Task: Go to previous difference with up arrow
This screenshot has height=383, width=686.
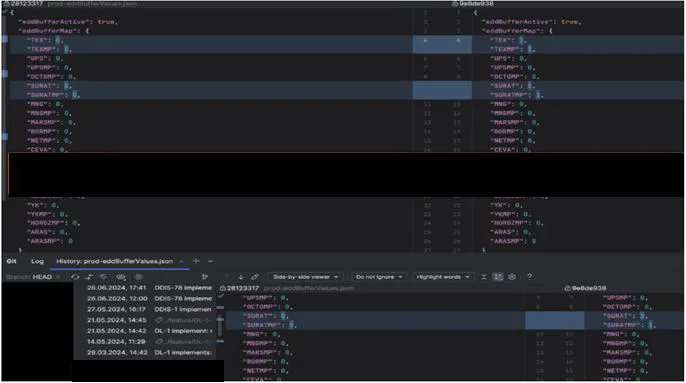Action: click(x=227, y=277)
